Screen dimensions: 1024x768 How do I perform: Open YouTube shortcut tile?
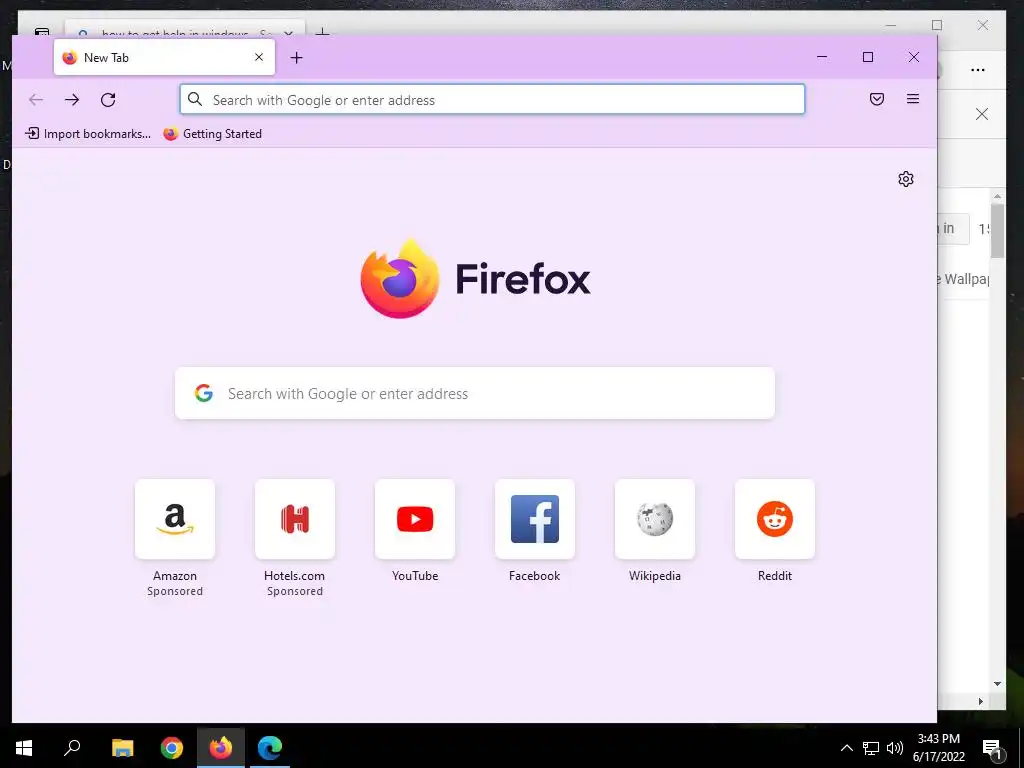415,519
